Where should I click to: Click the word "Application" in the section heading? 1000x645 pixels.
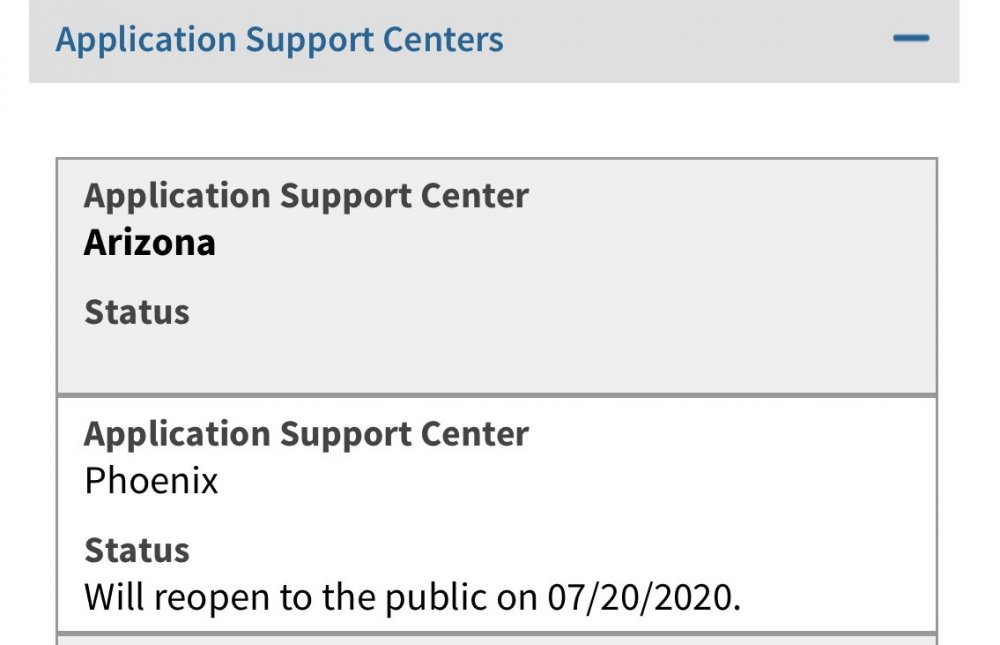pos(146,40)
